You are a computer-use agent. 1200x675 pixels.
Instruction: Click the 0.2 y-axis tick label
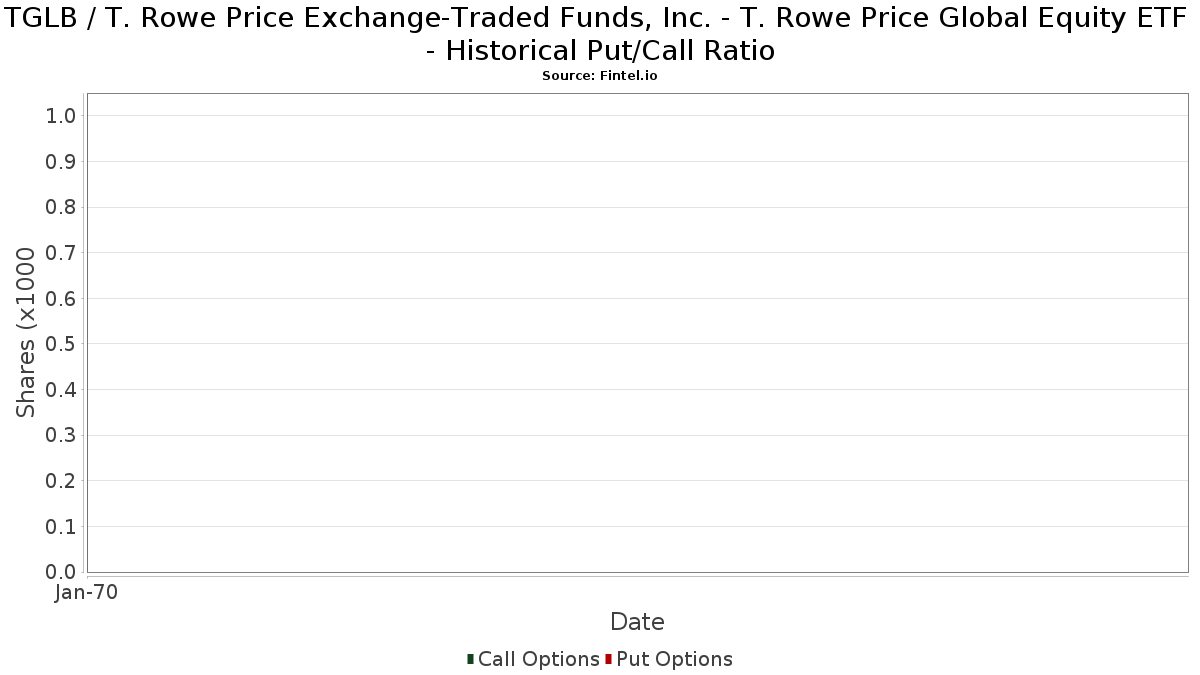[x=61, y=481]
